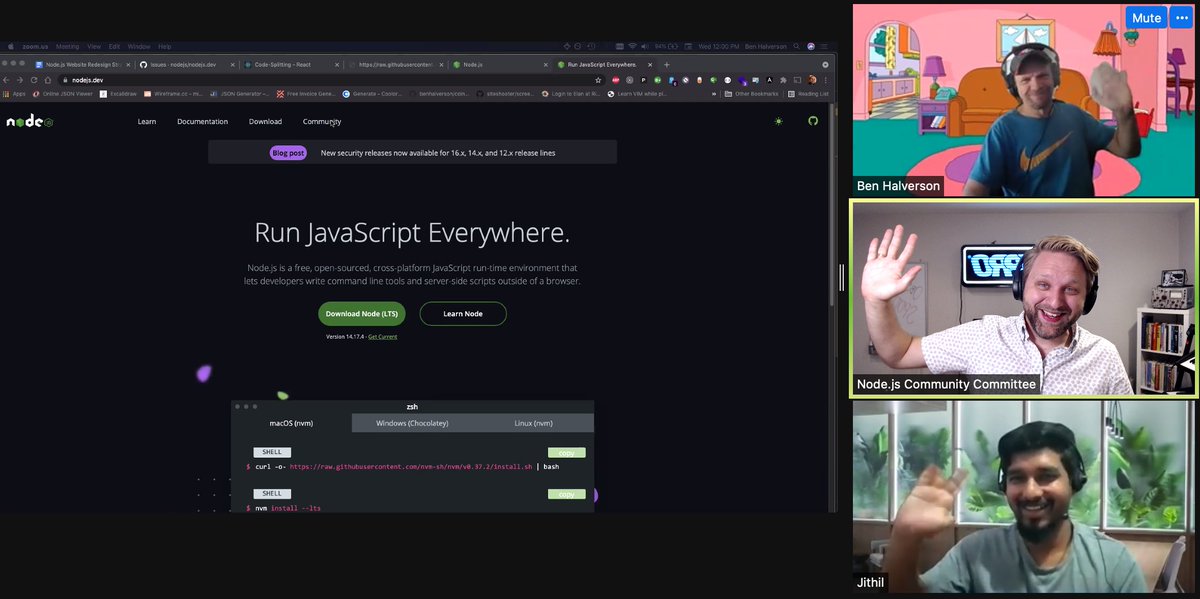Click the browser back arrow

[x=8, y=80]
